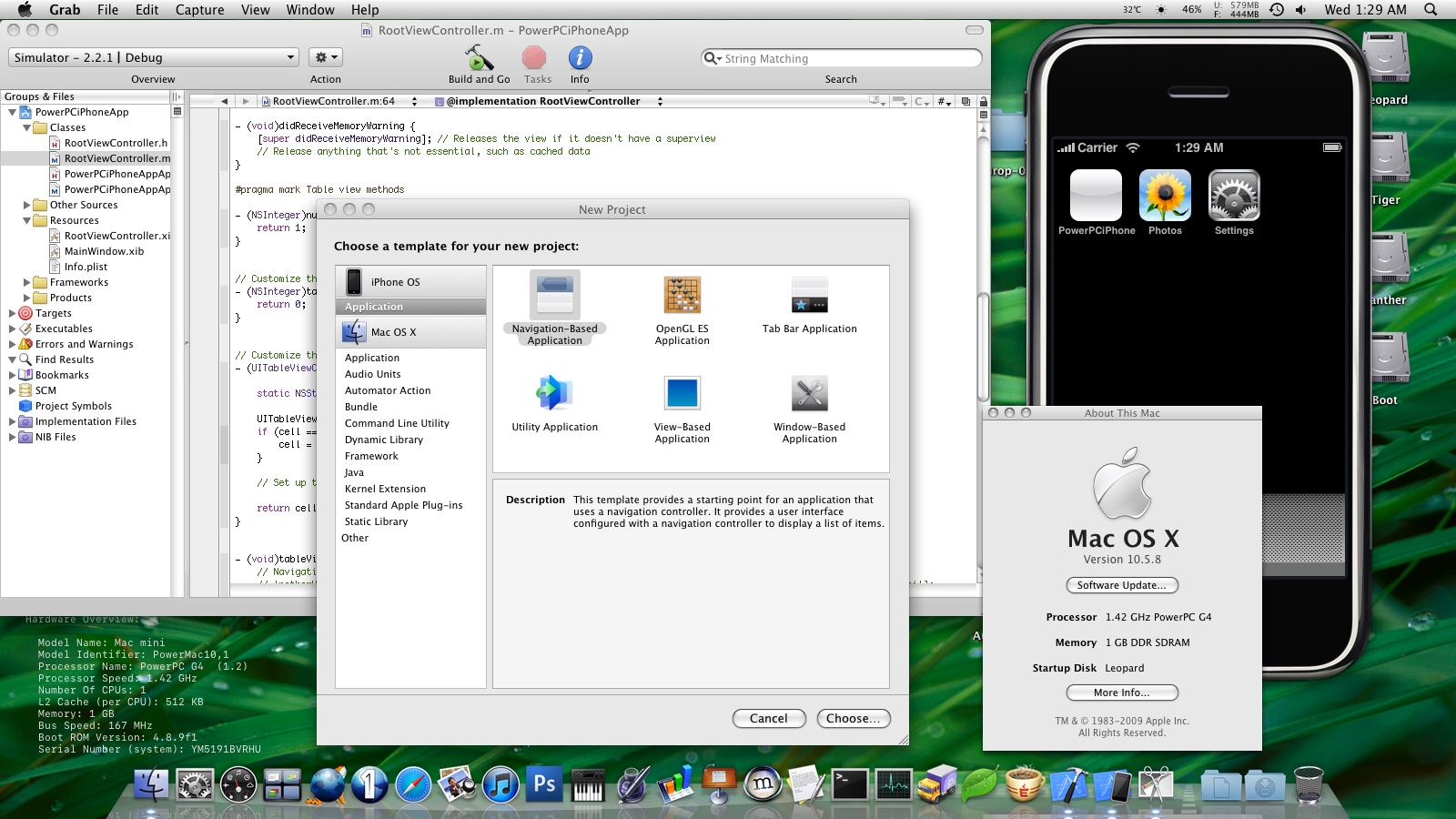Click the Spotlight magnifier icon
Viewport: 1456px width, 819px height.
coord(1431,10)
